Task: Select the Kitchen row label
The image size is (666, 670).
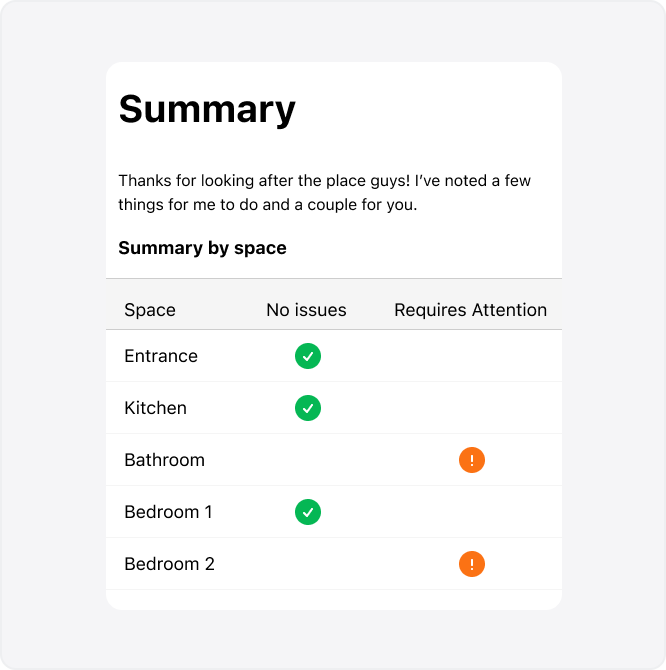Action: [x=155, y=408]
